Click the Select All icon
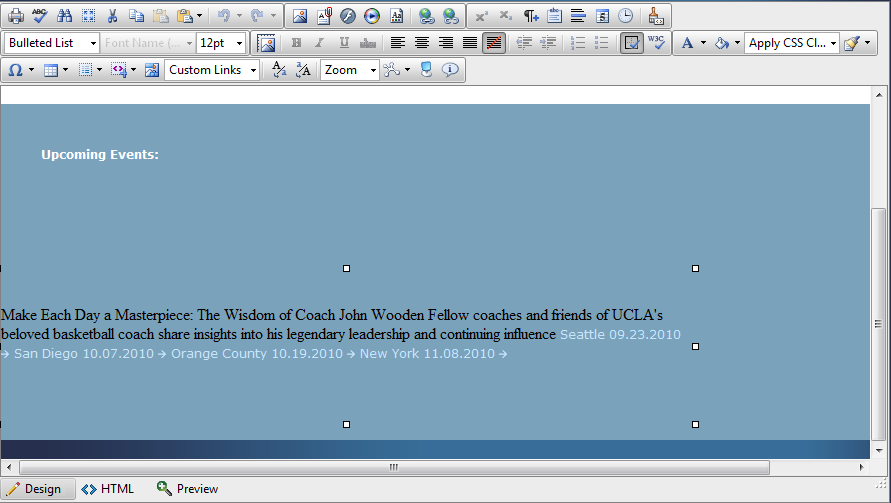Image resolution: width=891 pixels, height=503 pixels. point(88,16)
